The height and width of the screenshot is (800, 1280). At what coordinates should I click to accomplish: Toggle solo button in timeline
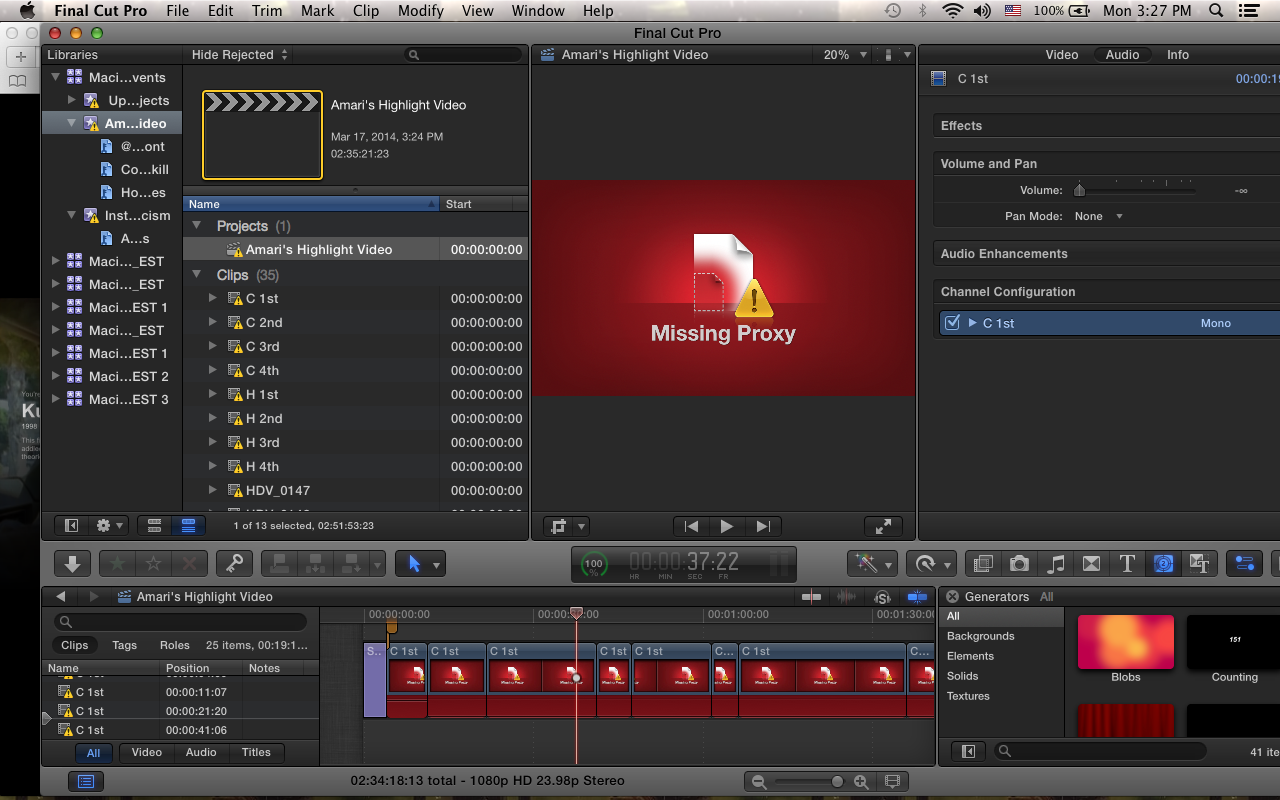[x=882, y=597]
